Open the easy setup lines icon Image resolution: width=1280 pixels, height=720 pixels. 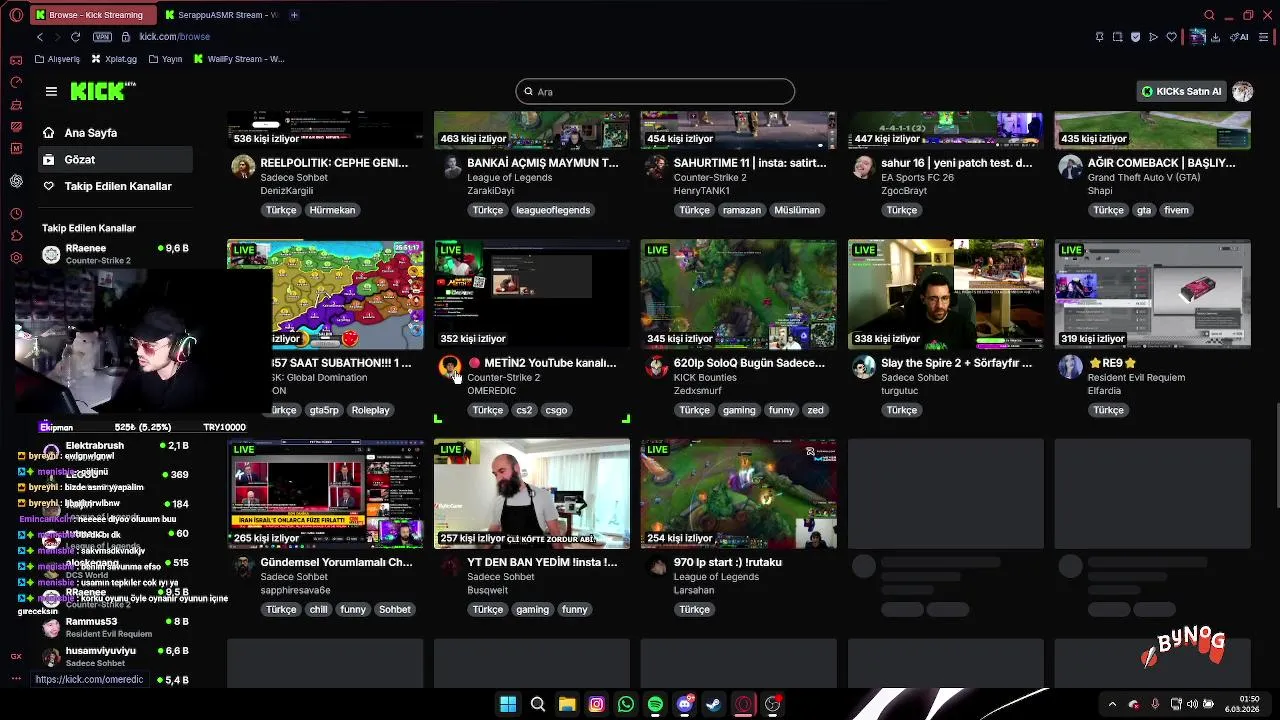pyautogui.click(x=1264, y=37)
